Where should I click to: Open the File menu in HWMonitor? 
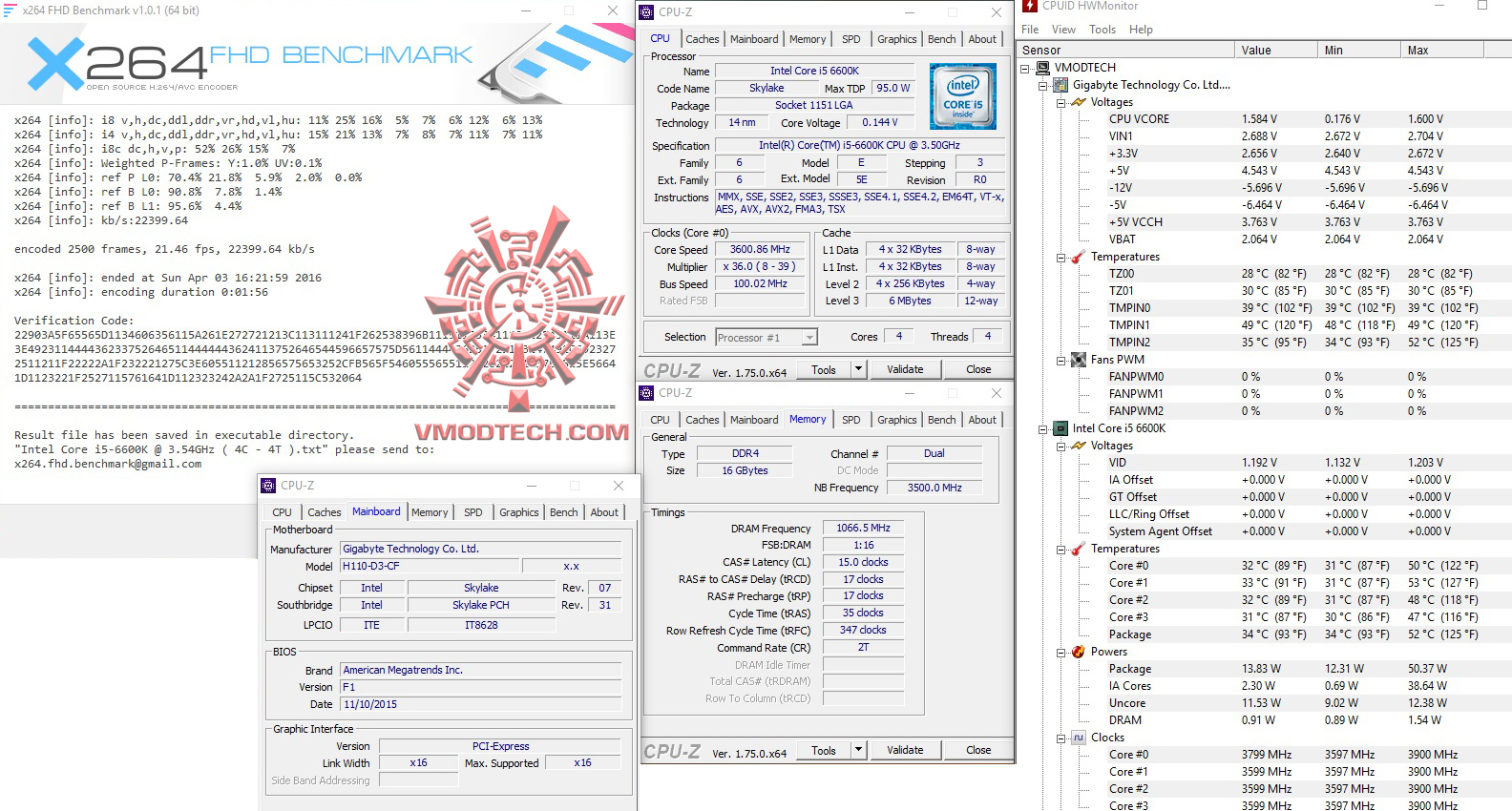tap(1030, 30)
